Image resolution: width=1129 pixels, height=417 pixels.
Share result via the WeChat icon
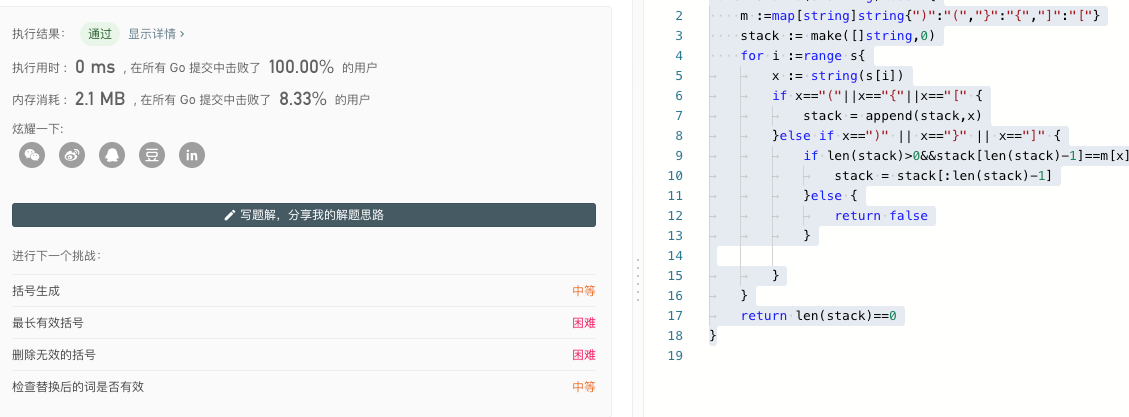(33, 155)
